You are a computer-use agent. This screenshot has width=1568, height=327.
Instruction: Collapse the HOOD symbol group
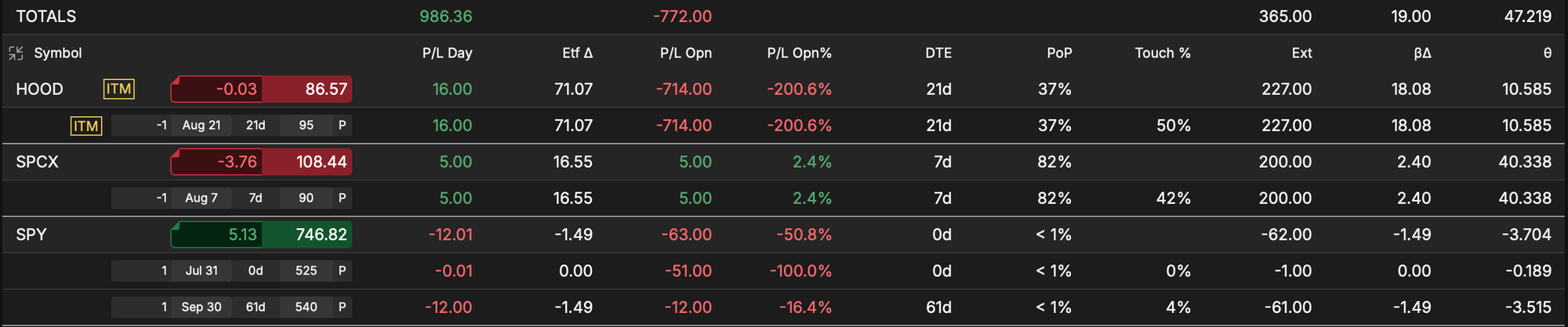coord(40,89)
